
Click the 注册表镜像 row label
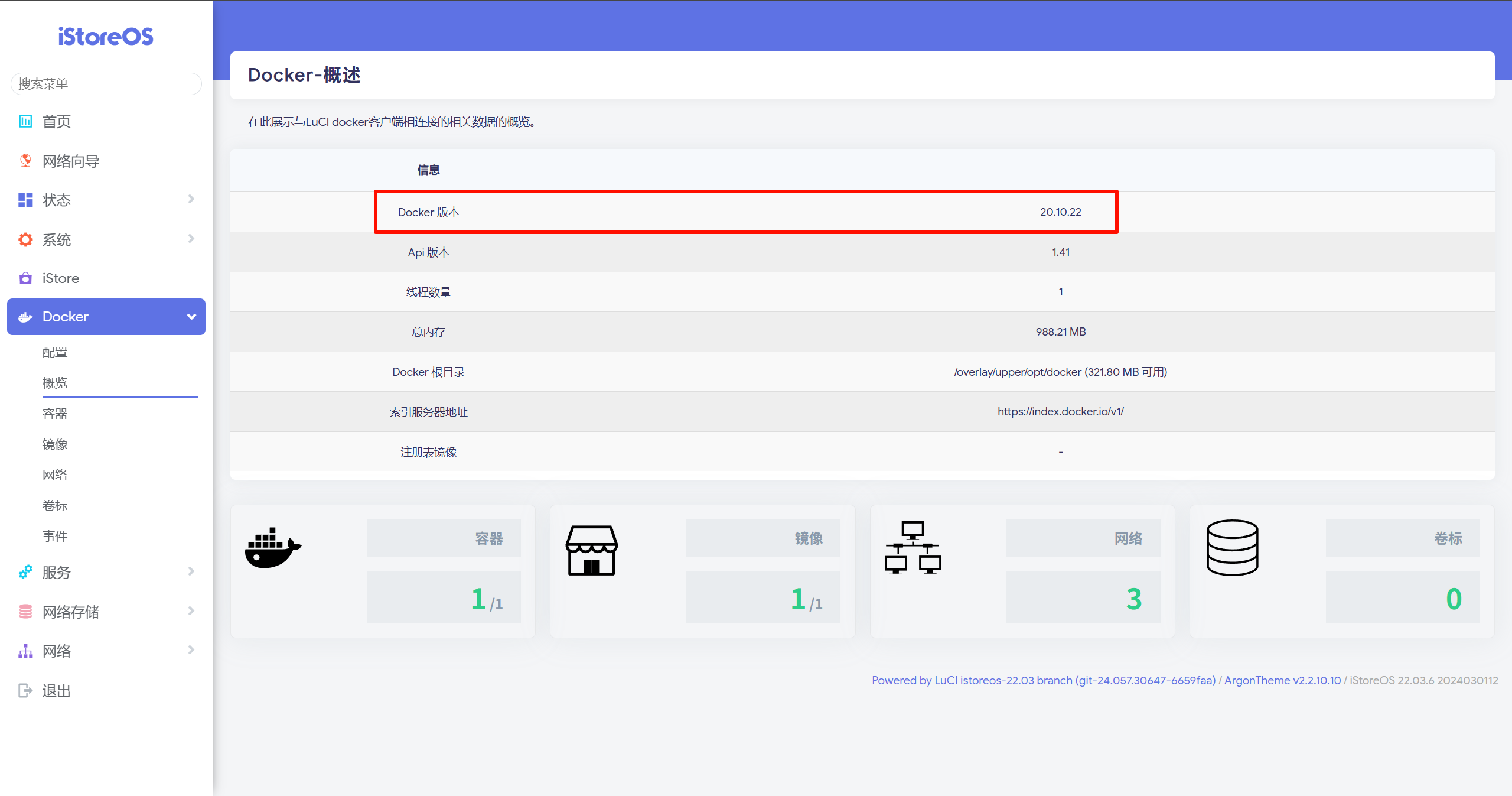(x=429, y=453)
